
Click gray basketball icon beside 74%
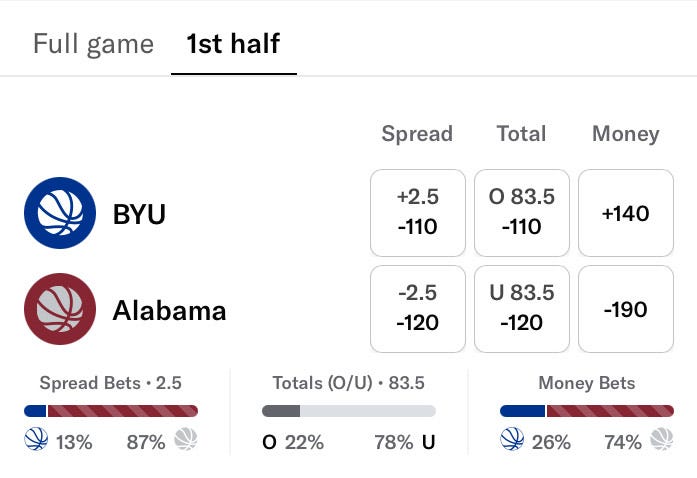[x=662, y=439]
